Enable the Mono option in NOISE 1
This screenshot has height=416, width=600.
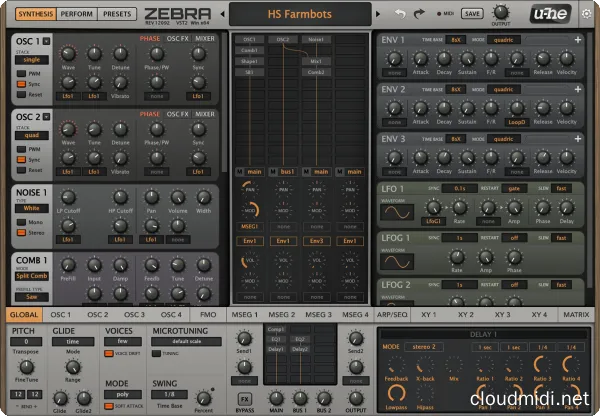[19, 221]
